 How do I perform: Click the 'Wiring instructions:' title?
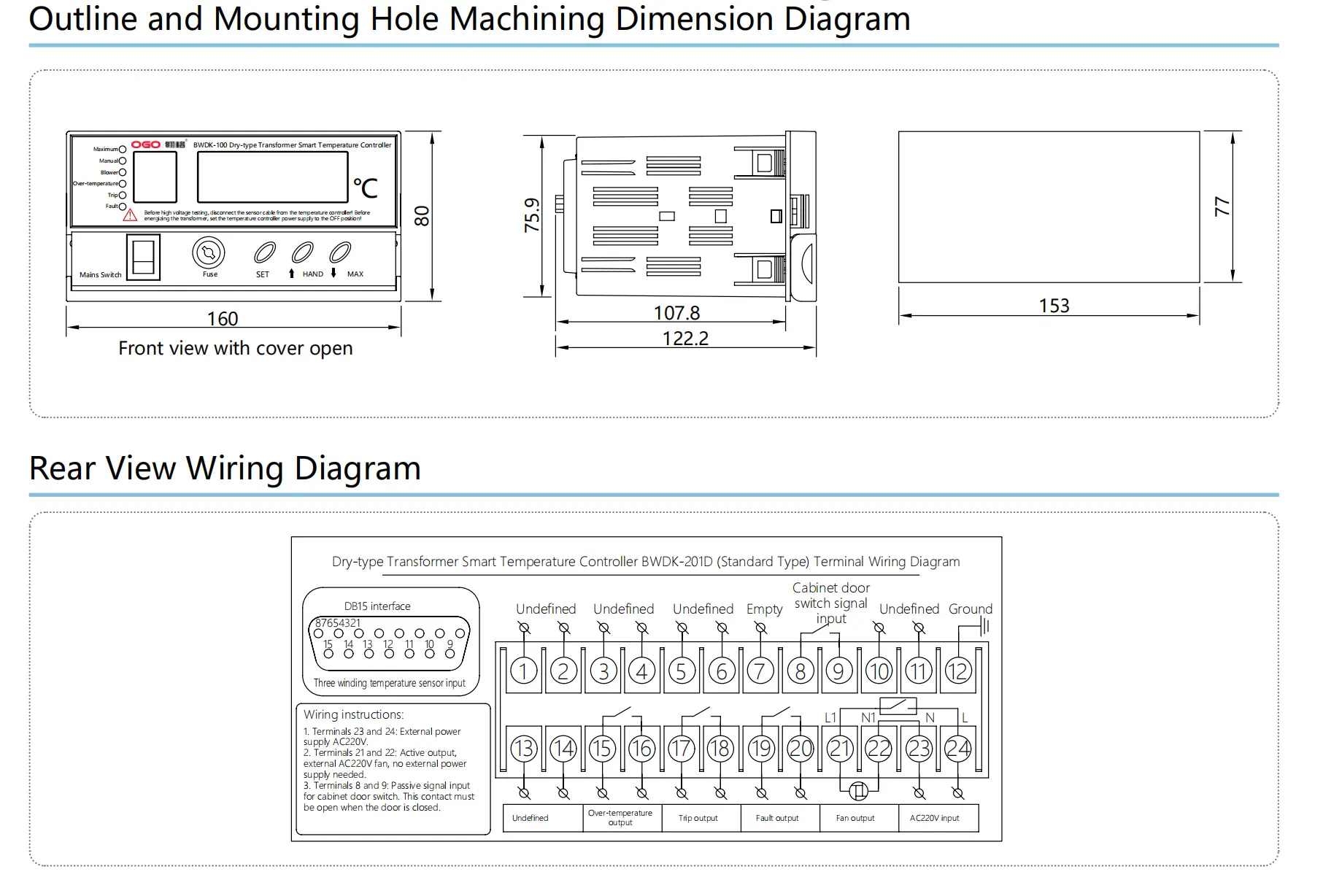(354, 714)
